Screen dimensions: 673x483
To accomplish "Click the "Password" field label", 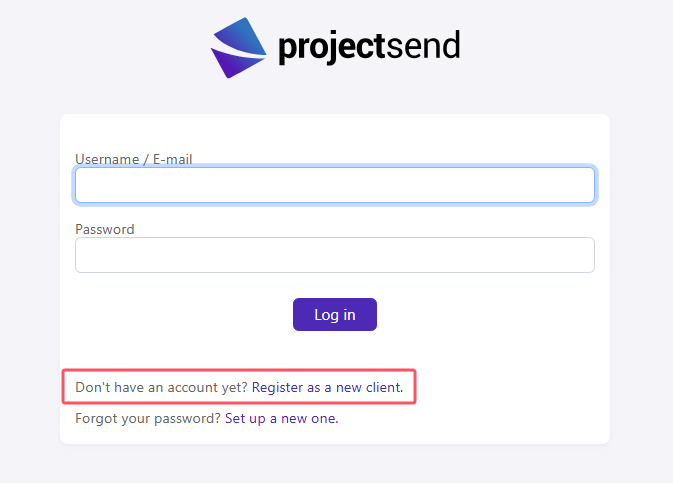I will coord(105,229).
